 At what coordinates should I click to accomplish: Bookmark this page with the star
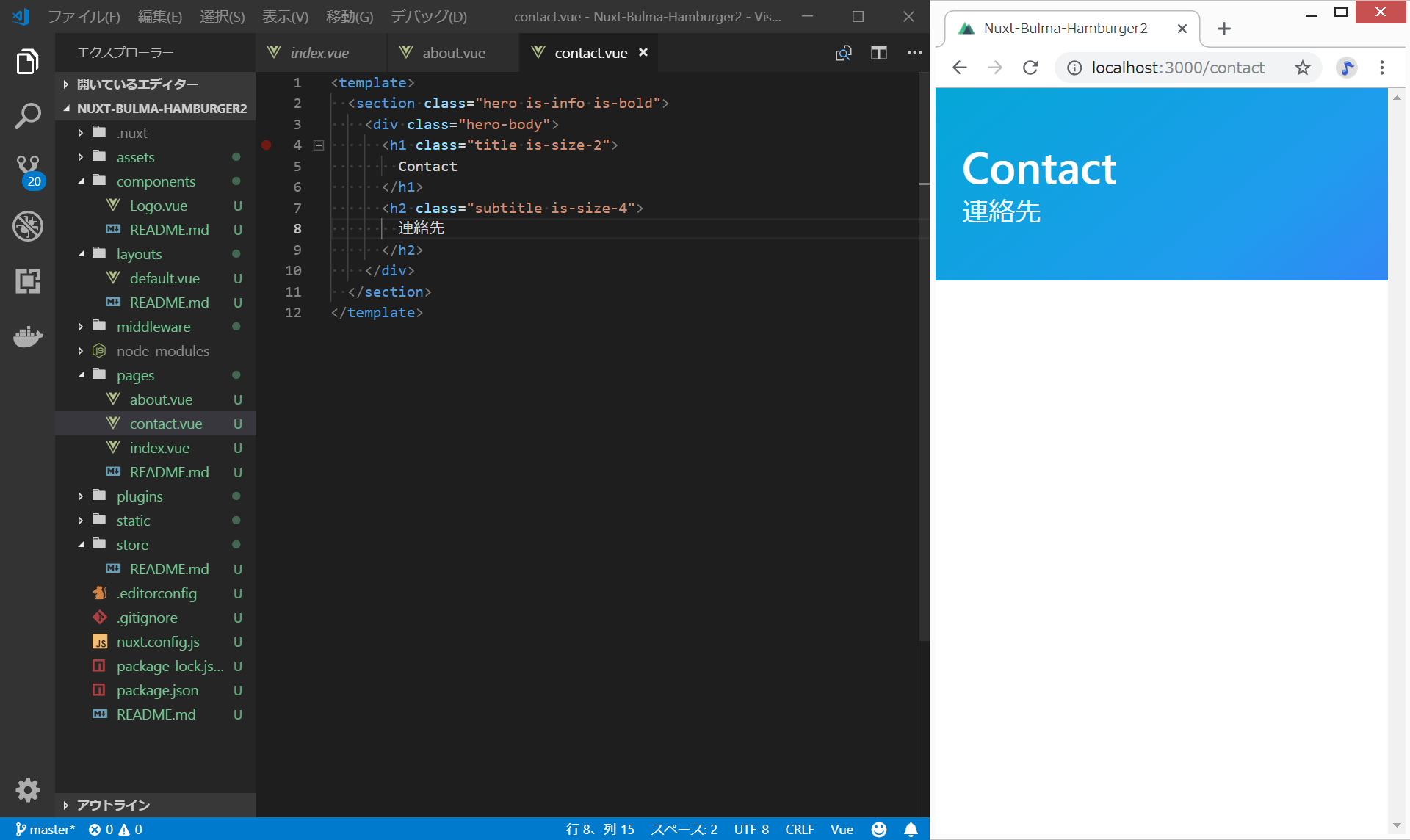[x=1302, y=68]
